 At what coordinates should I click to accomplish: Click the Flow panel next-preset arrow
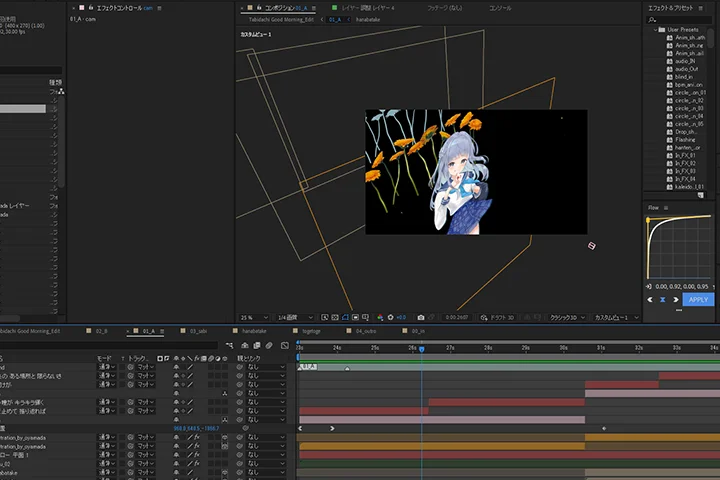coord(675,299)
